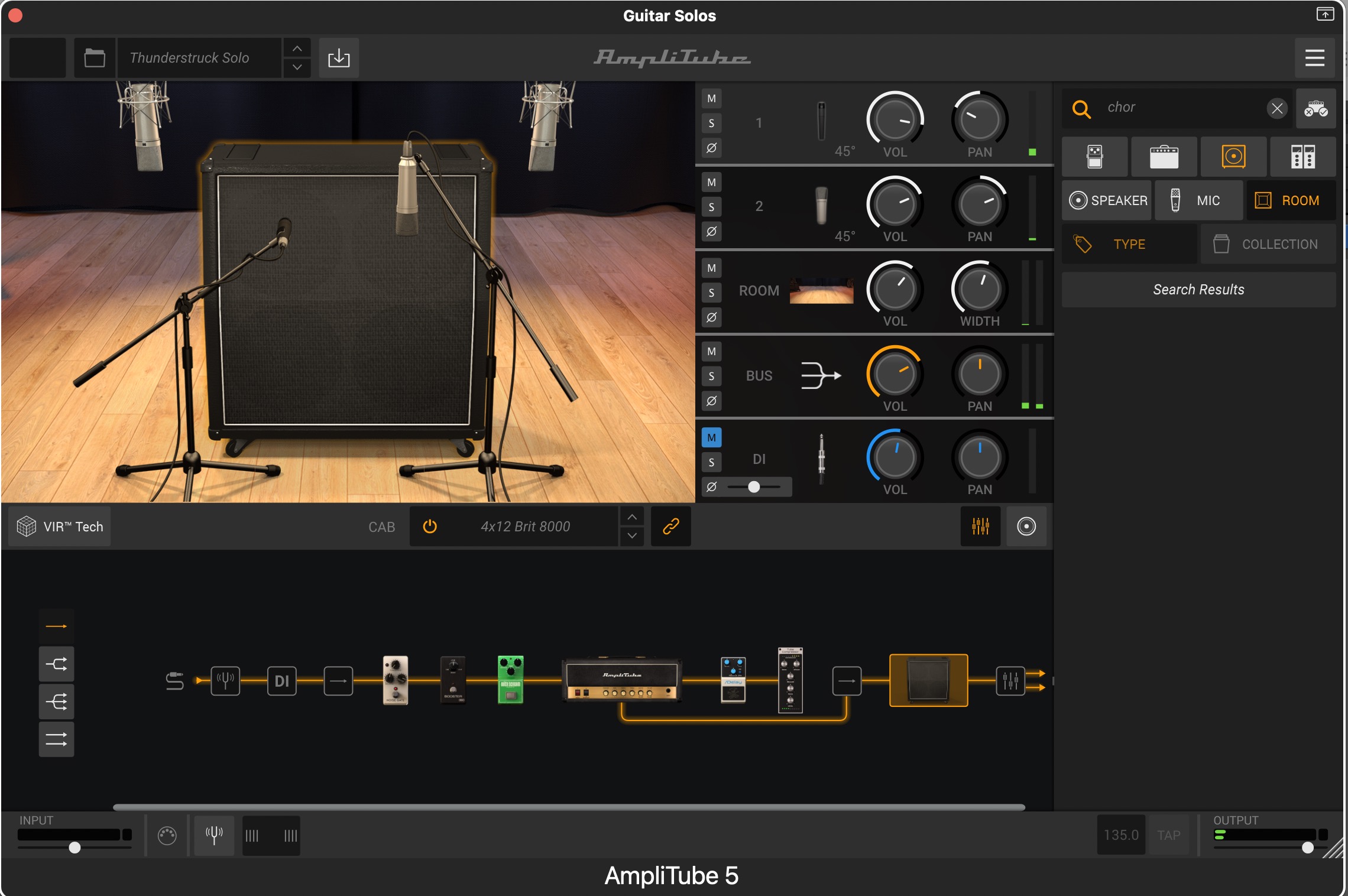Filter gear by TYPE

pyautogui.click(x=1130, y=244)
